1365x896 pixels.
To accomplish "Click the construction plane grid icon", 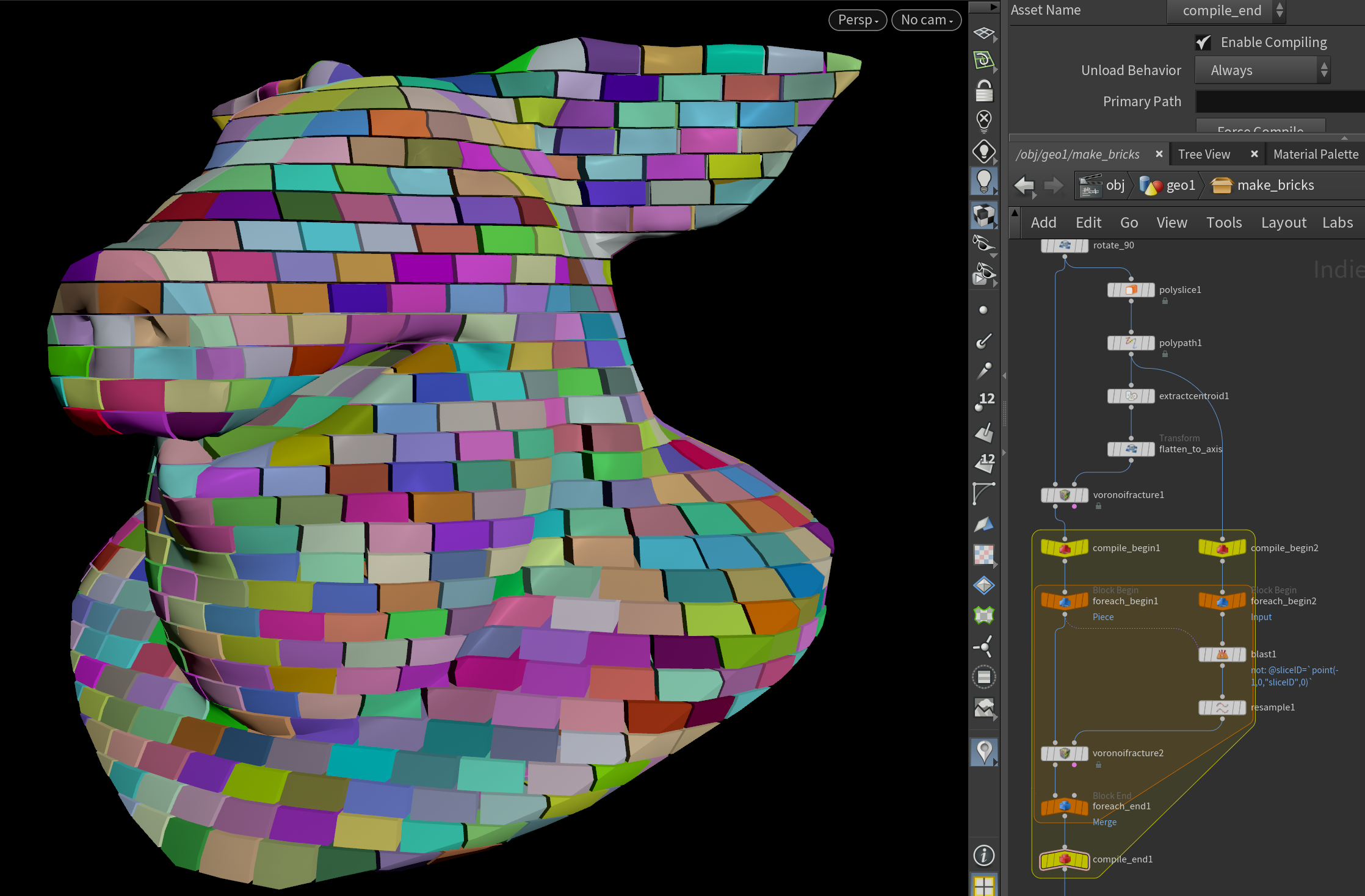I will (x=983, y=33).
